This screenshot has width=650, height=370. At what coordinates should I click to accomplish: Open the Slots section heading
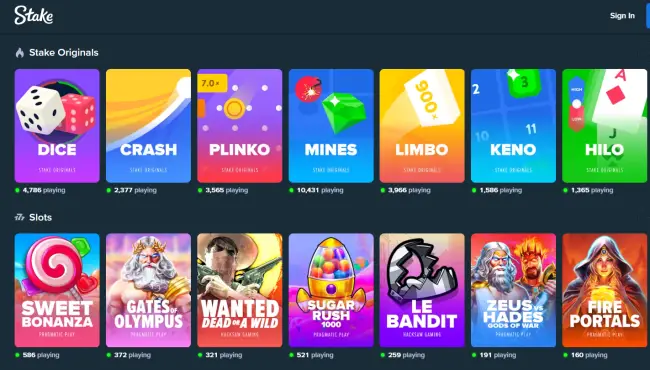(x=40, y=217)
